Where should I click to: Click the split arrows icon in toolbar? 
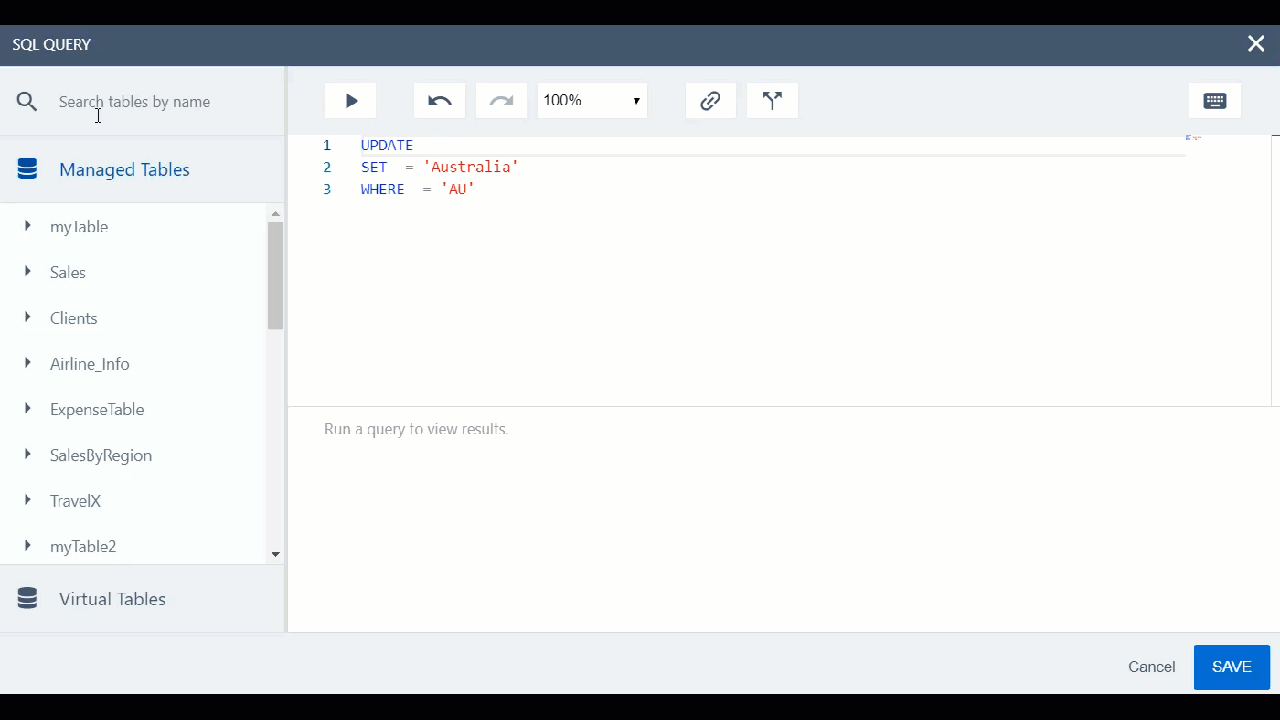(x=772, y=101)
